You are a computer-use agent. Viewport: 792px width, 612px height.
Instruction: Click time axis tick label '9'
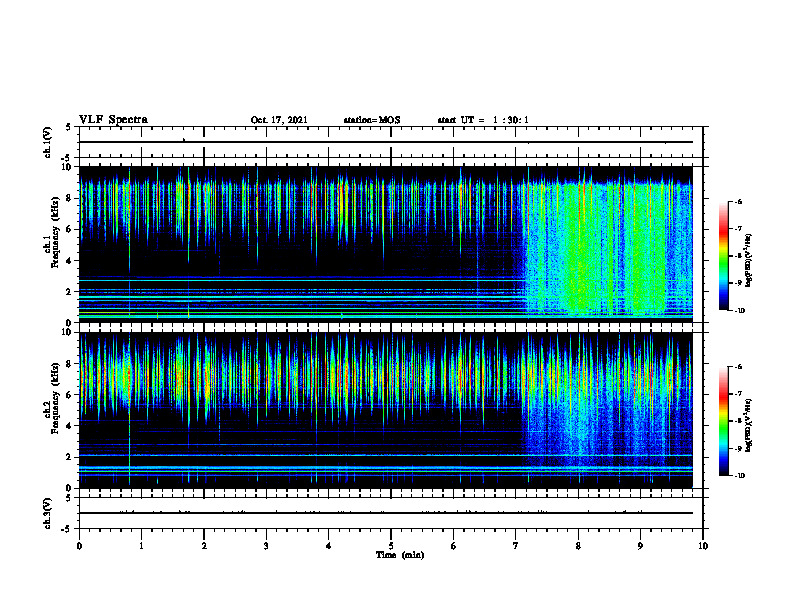[640, 546]
